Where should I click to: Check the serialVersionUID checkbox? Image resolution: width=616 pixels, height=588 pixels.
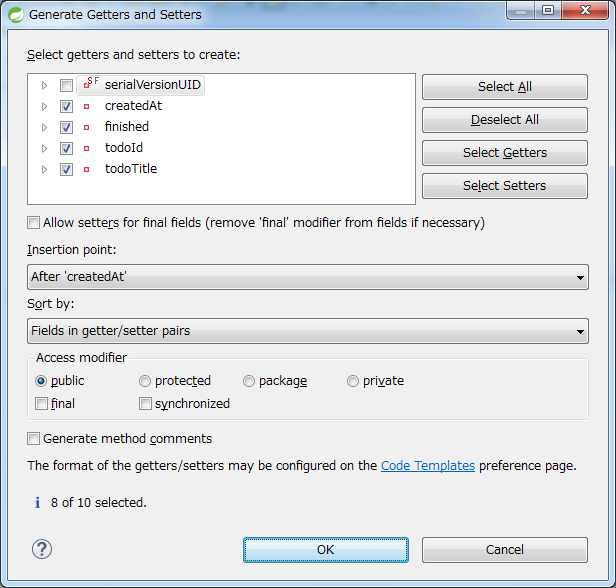pos(66,86)
